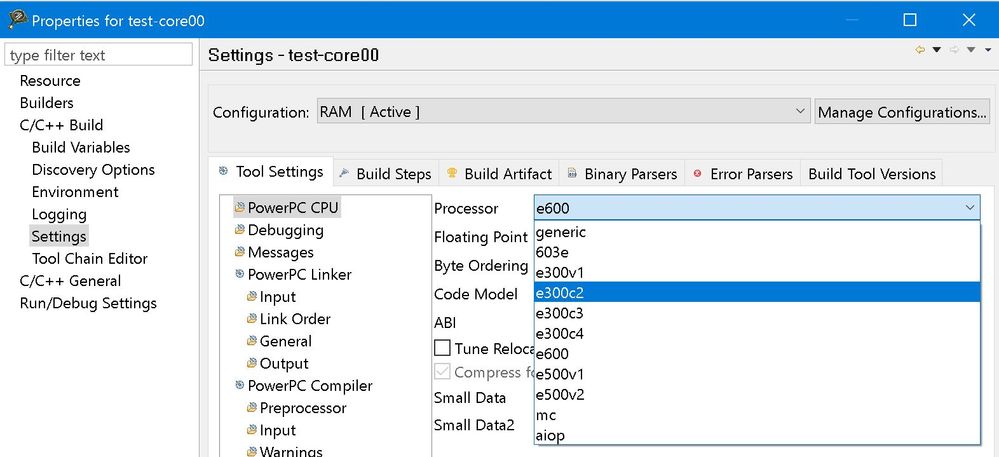Click the PowerPC CPU tool icon
The image size is (999, 457).
240,208
